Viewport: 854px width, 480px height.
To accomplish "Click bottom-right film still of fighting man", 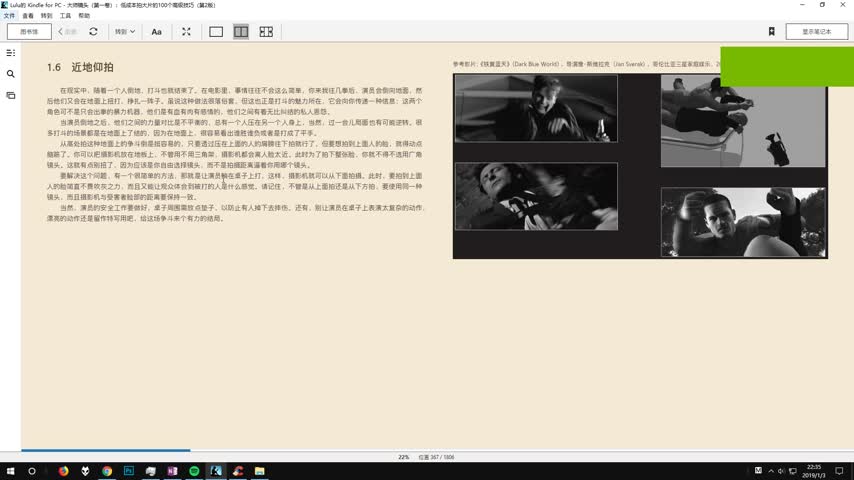I will (743, 222).
